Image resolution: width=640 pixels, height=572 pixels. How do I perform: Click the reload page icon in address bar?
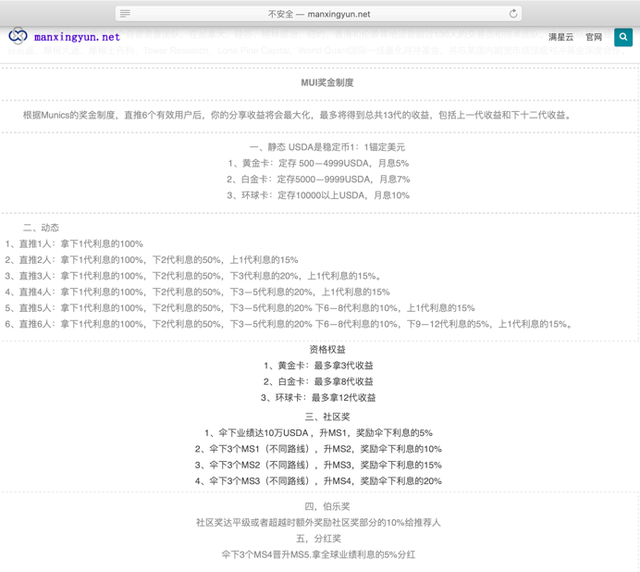point(514,14)
